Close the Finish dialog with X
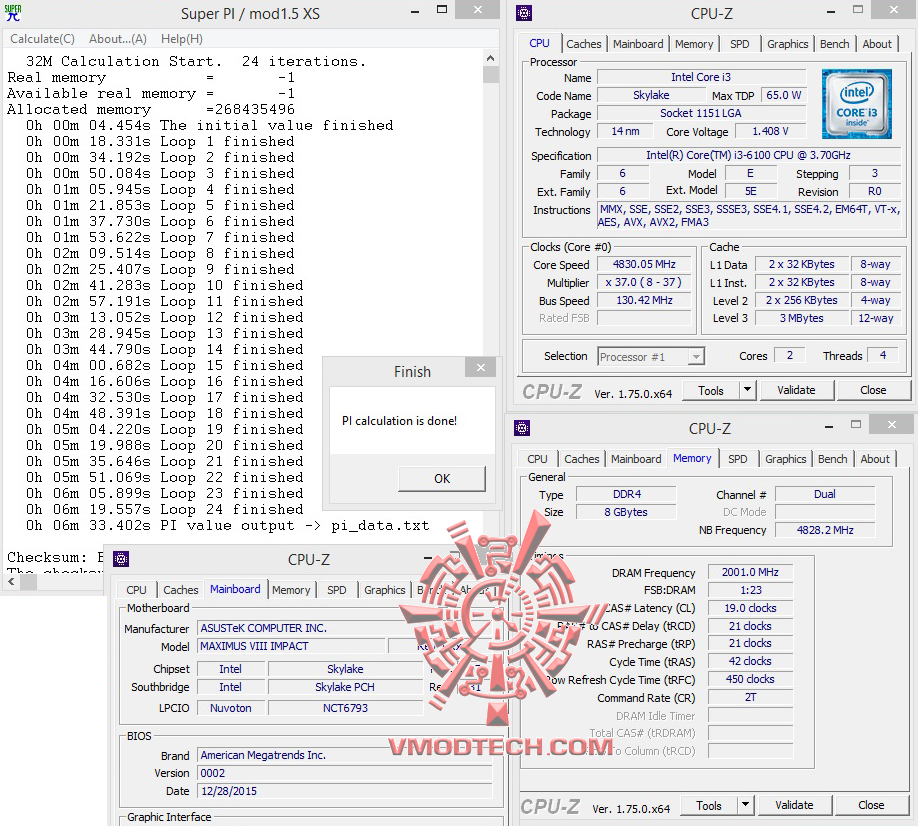 tap(481, 367)
